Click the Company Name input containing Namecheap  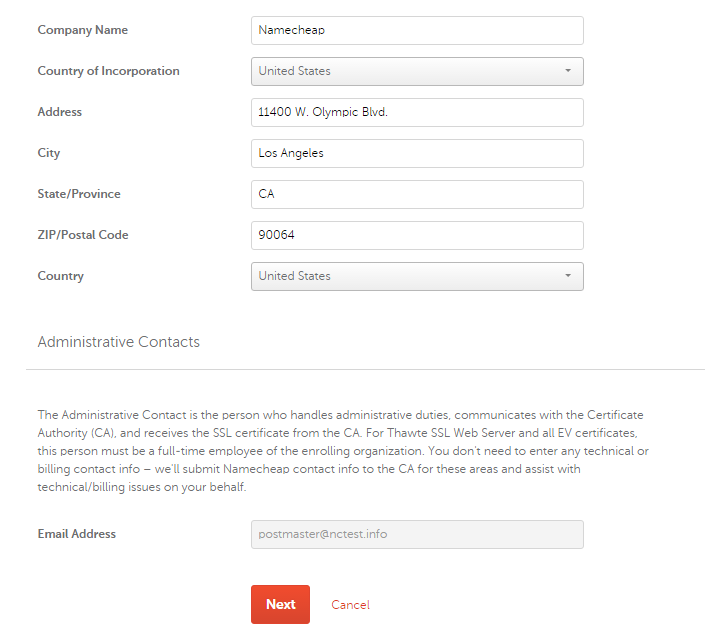point(417,31)
